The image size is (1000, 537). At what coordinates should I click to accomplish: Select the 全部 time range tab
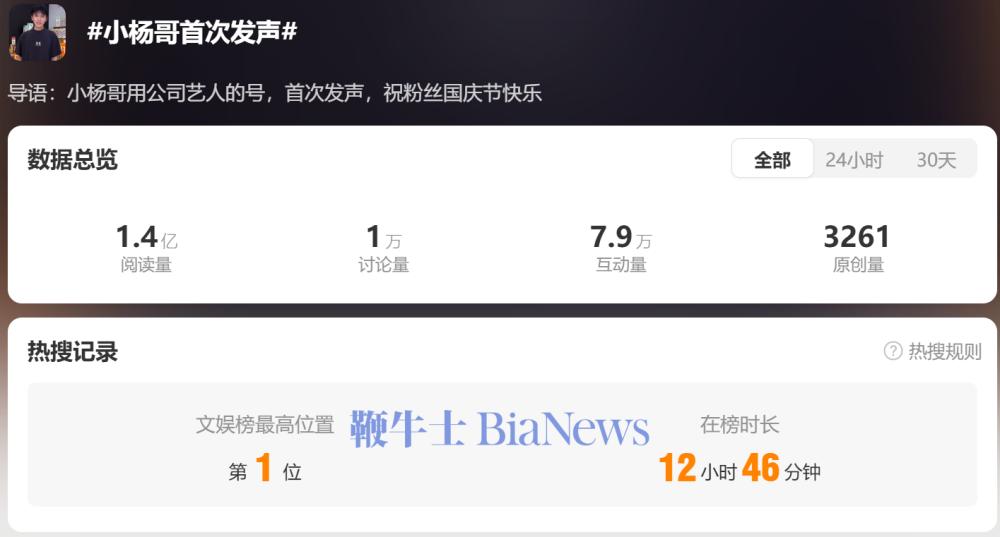772,159
